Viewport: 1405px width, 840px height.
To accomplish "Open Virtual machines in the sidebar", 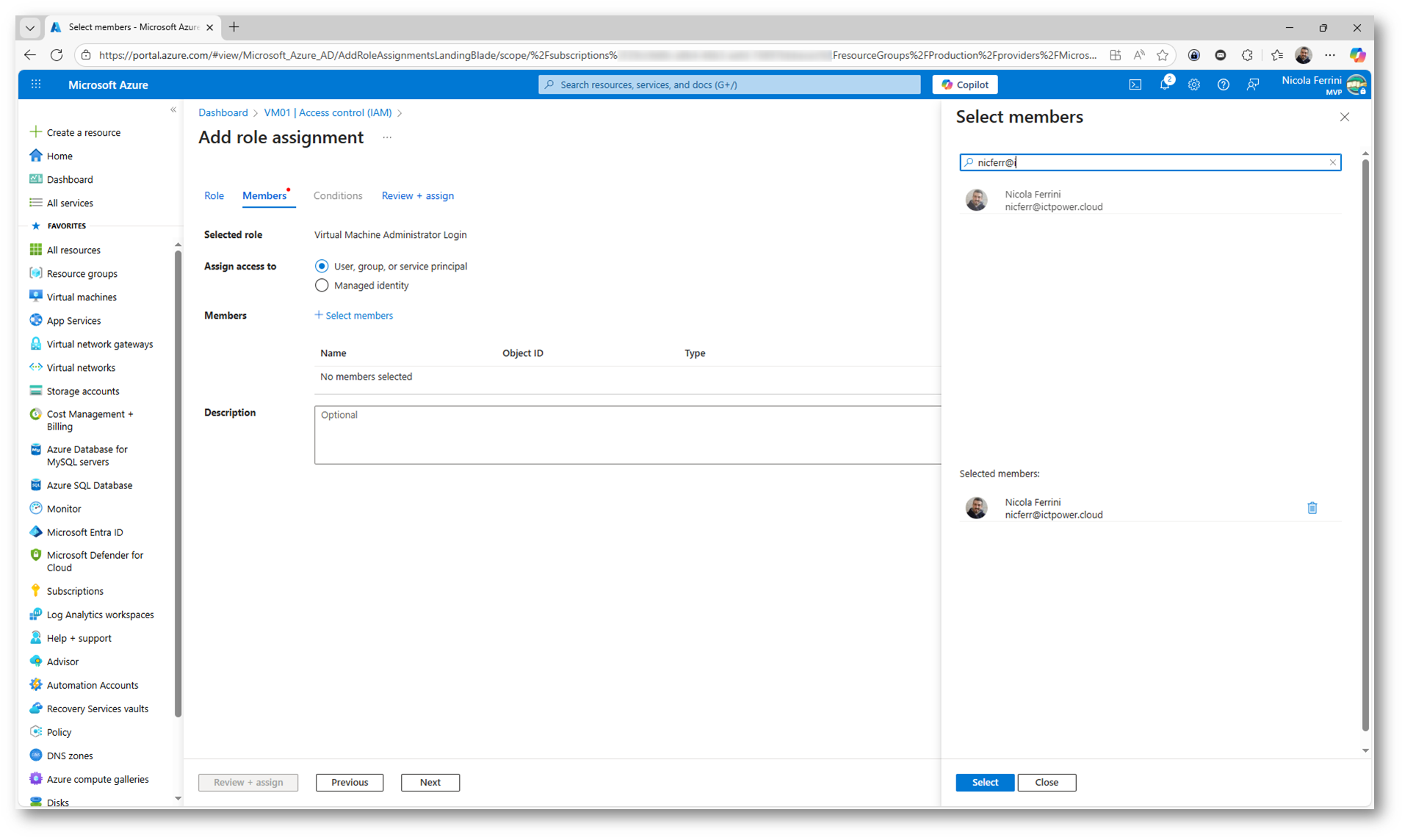I will point(82,297).
